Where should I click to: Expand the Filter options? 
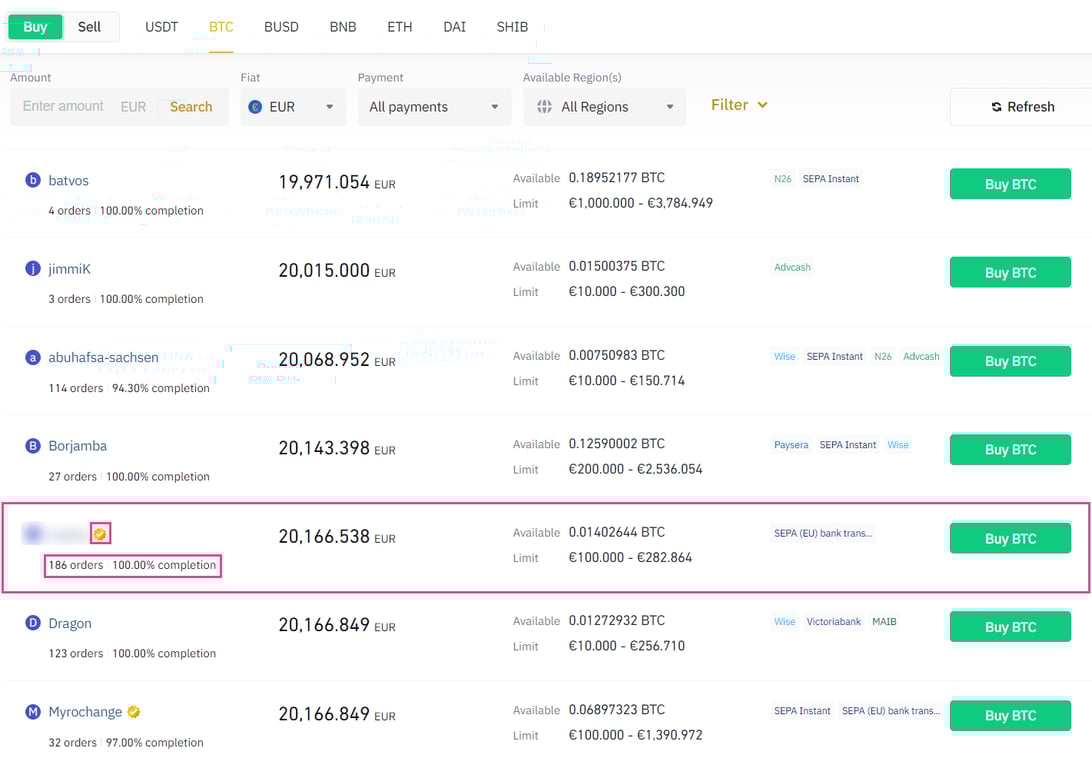739,105
